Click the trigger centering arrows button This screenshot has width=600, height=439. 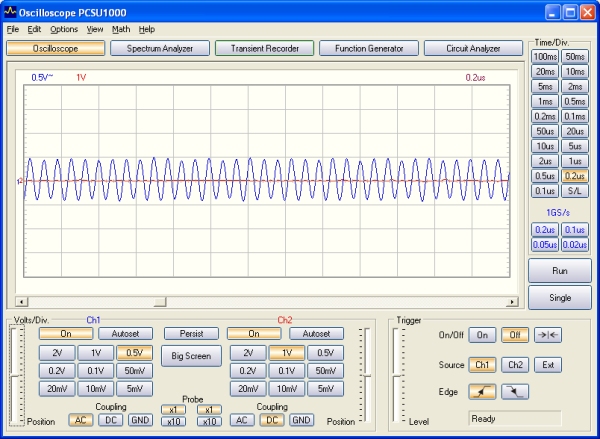[546, 336]
